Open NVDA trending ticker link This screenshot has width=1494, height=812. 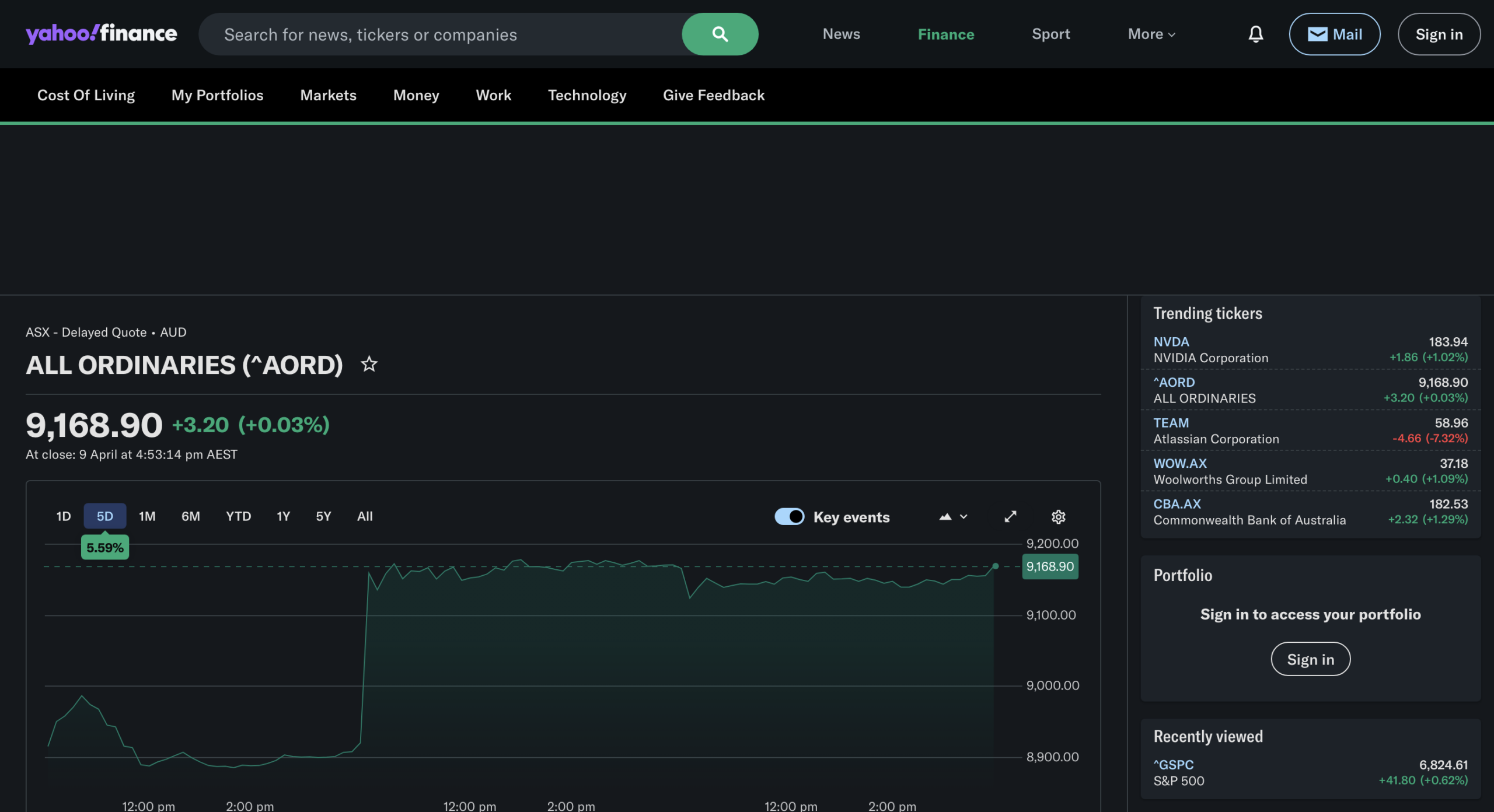(1171, 342)
